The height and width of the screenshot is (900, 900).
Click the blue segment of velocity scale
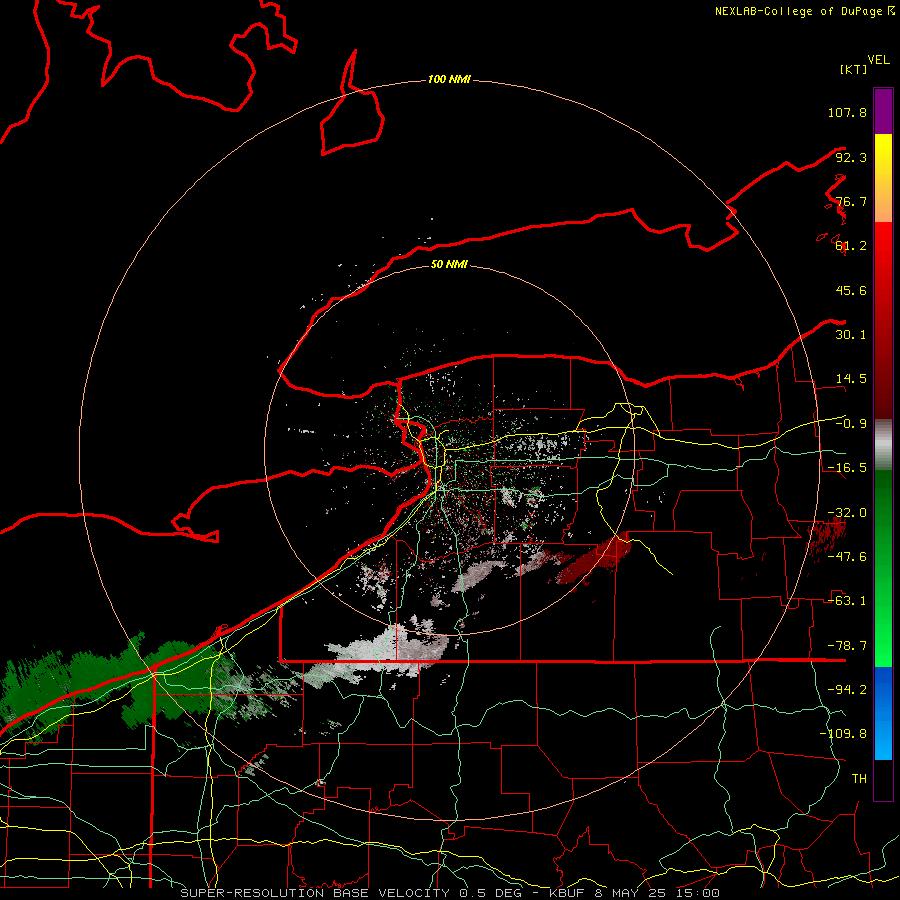pyautogui.click(x=883, y=713)
